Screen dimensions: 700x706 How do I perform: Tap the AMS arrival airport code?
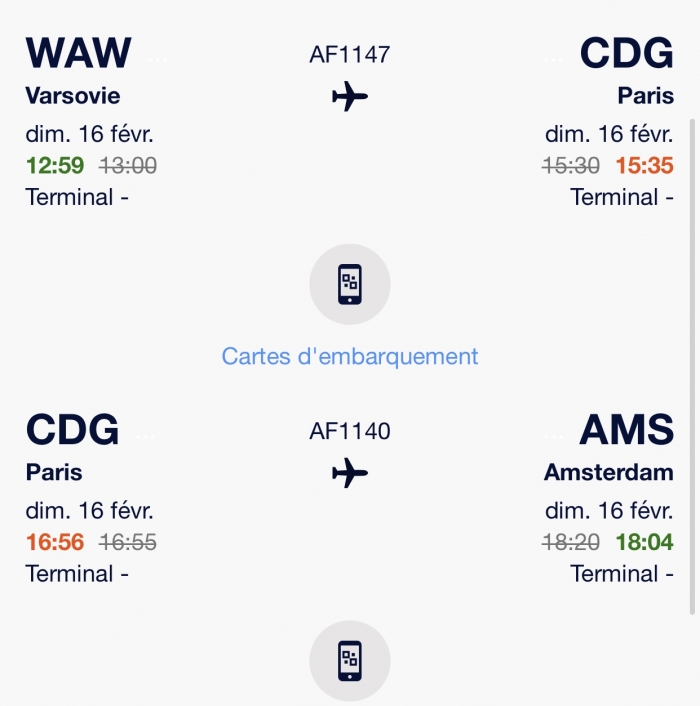click(x=627, y=430)
